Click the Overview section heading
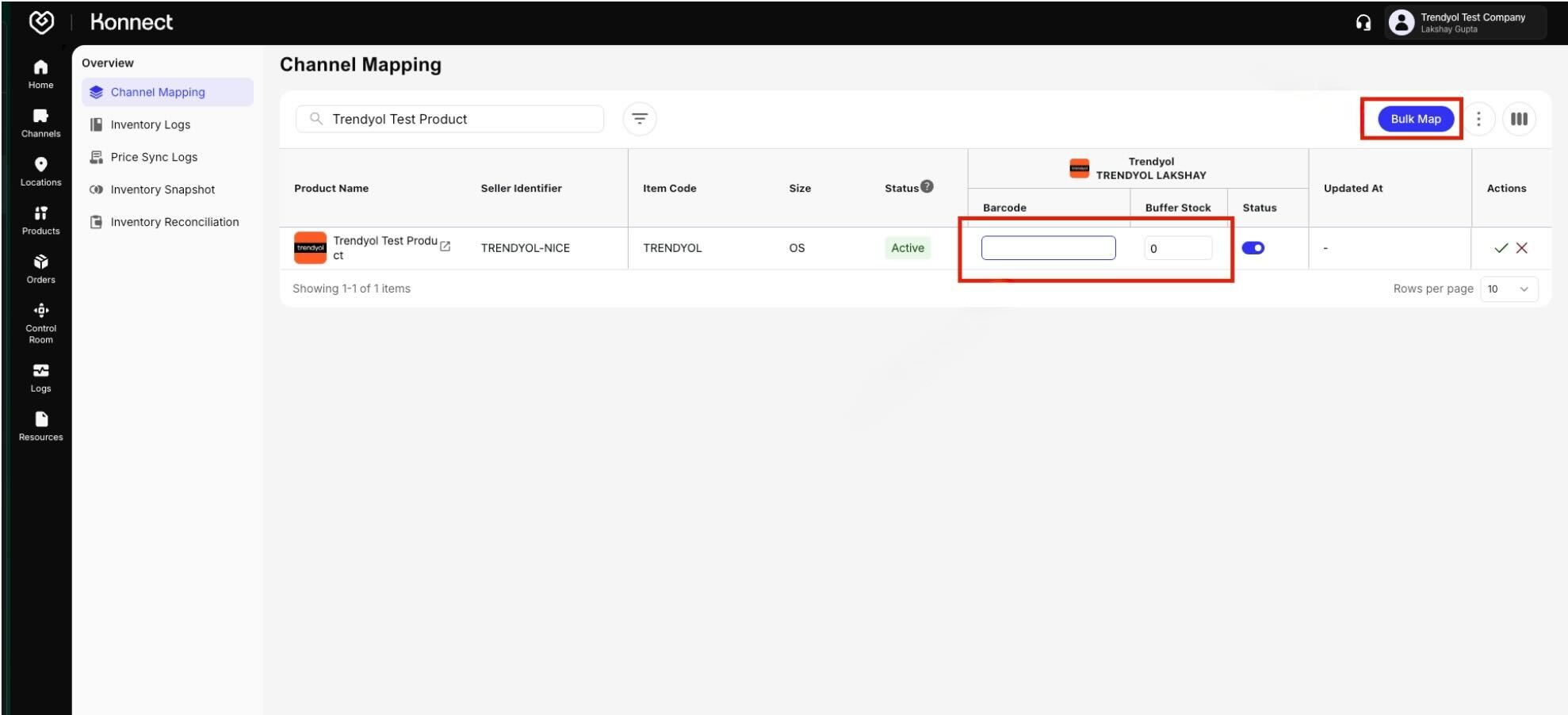The width and height of the screenshot is (1568, 715). 108,63
